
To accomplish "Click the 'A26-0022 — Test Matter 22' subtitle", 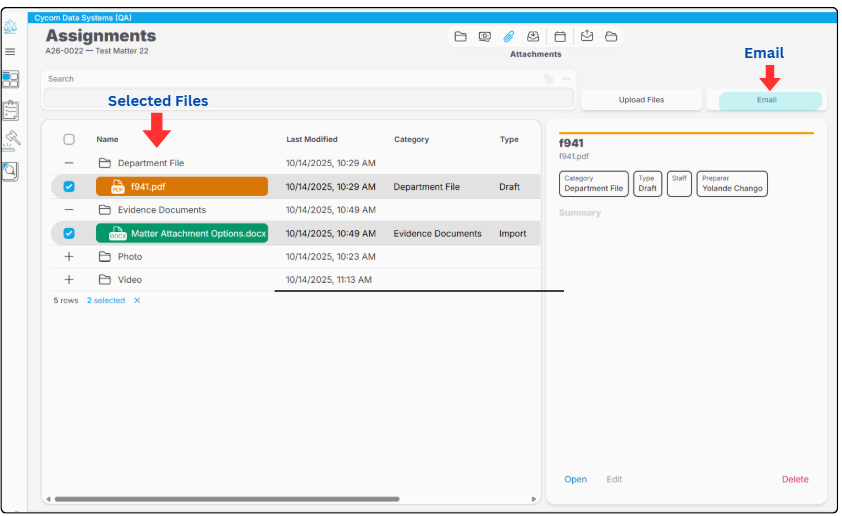I will tap(97, 51).
